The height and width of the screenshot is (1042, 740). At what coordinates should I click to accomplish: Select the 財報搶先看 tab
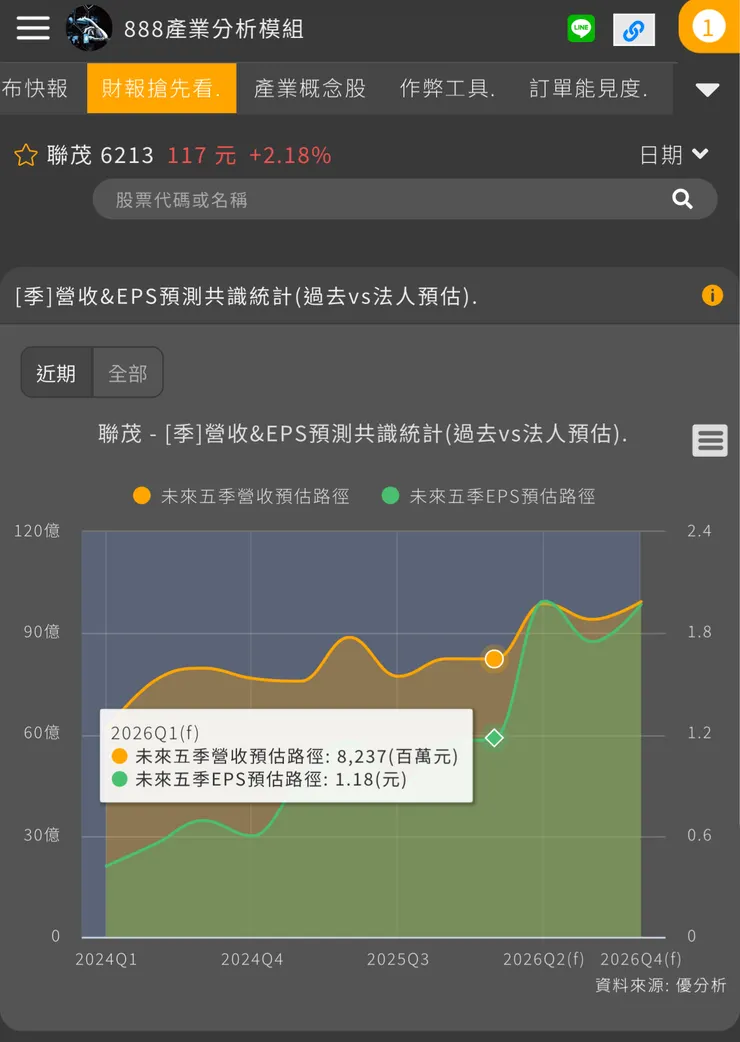tap(161, 88)
